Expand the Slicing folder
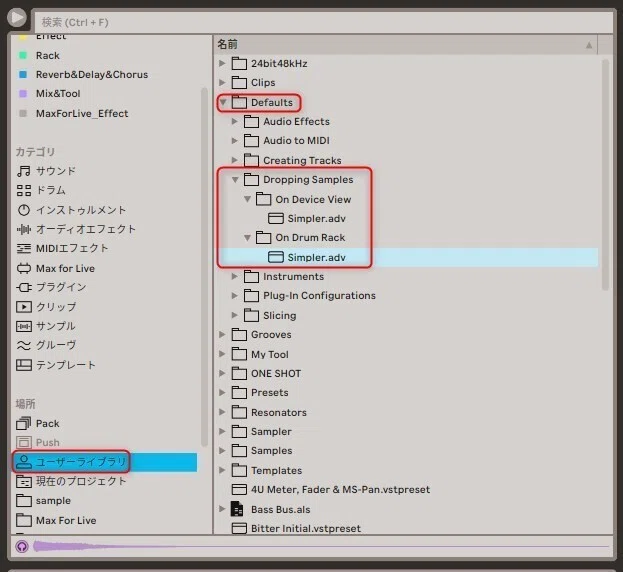623x572 pixels. click(x=234, y=315)
